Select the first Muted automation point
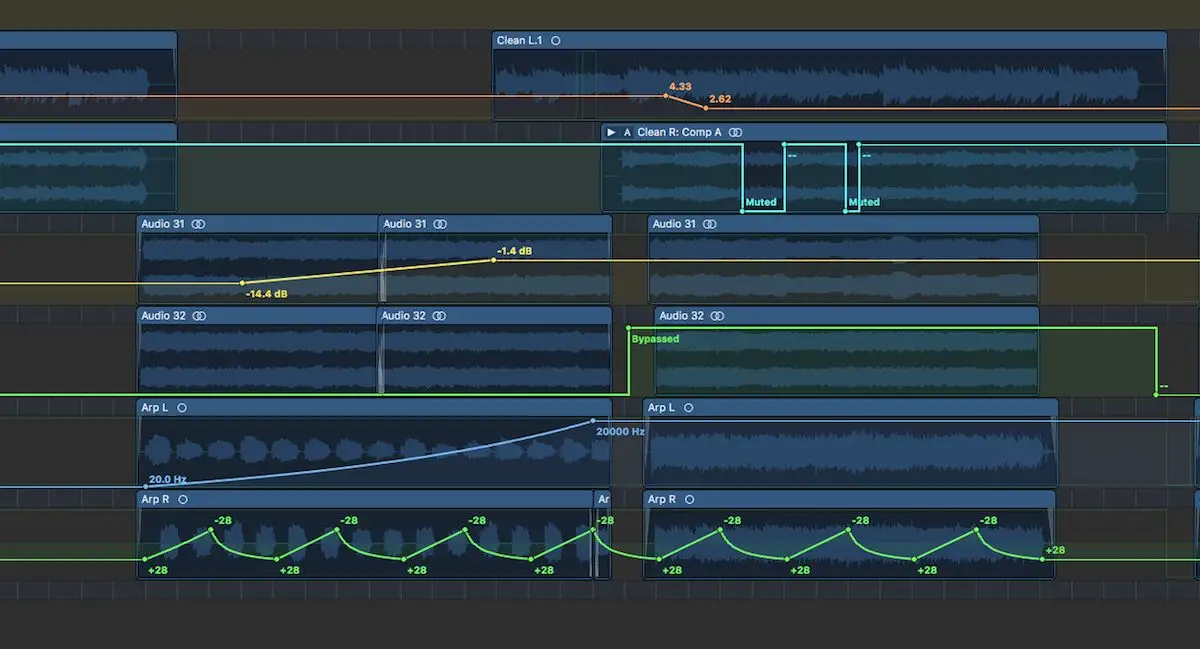Screen dimensions: 1200x649 pos(743,210)
